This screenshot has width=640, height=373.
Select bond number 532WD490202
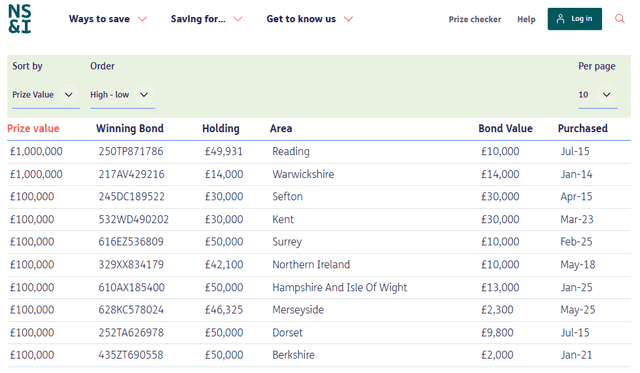pyautogui.click(x=133, y=220)
